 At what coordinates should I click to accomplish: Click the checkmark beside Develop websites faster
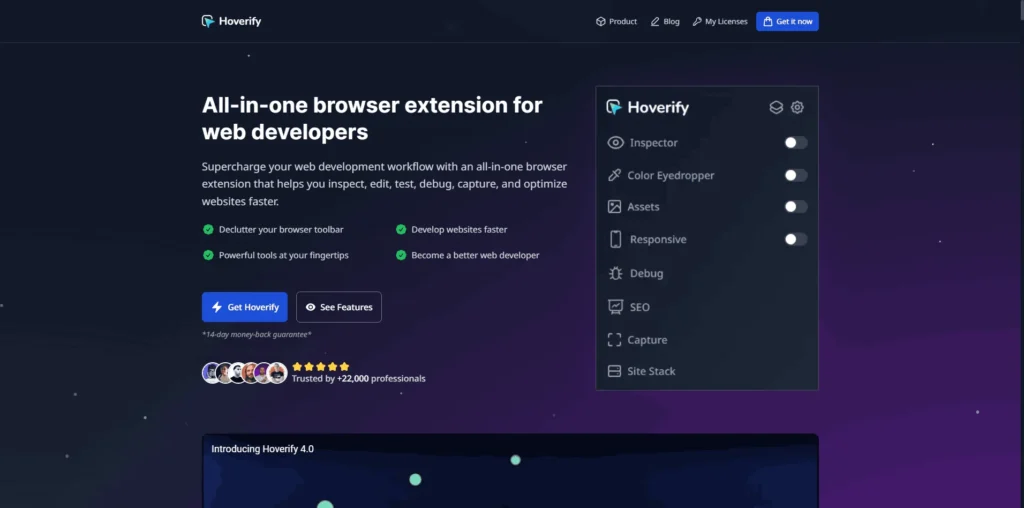pyautogui.click(x=401, y=229)
